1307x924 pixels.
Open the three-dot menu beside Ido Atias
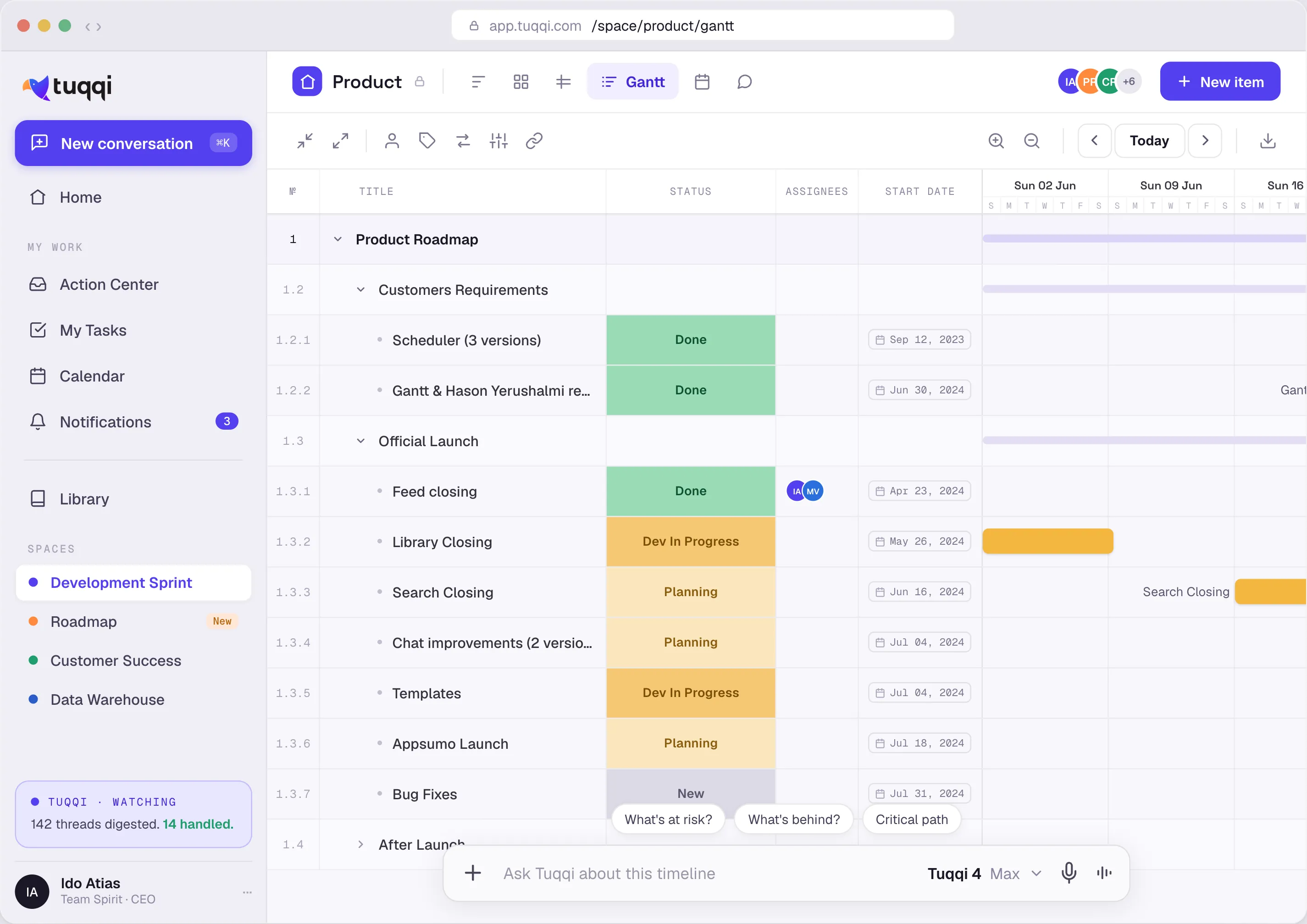tap(247, 892)
